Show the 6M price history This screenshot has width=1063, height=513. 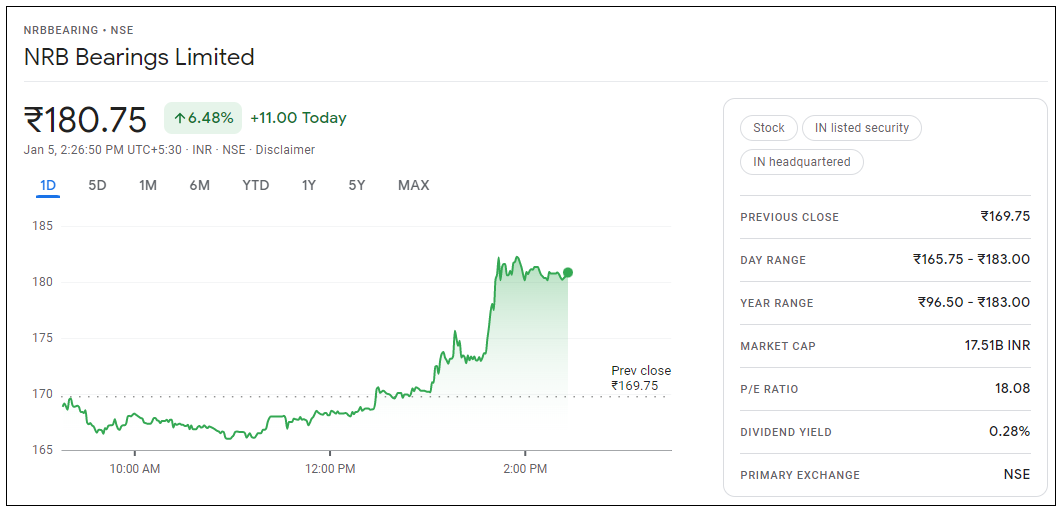pos(200,185)
